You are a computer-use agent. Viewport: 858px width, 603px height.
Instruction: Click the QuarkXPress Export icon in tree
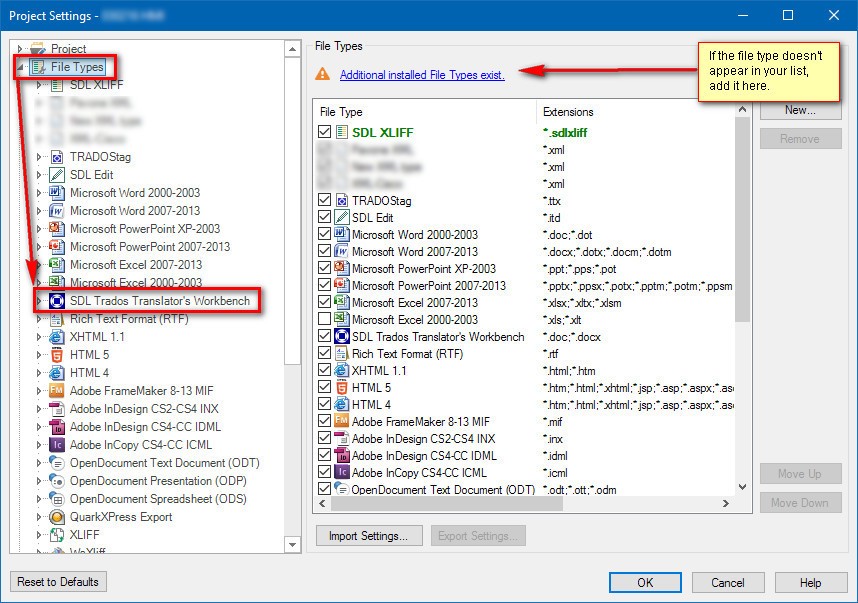coord(56,517)
